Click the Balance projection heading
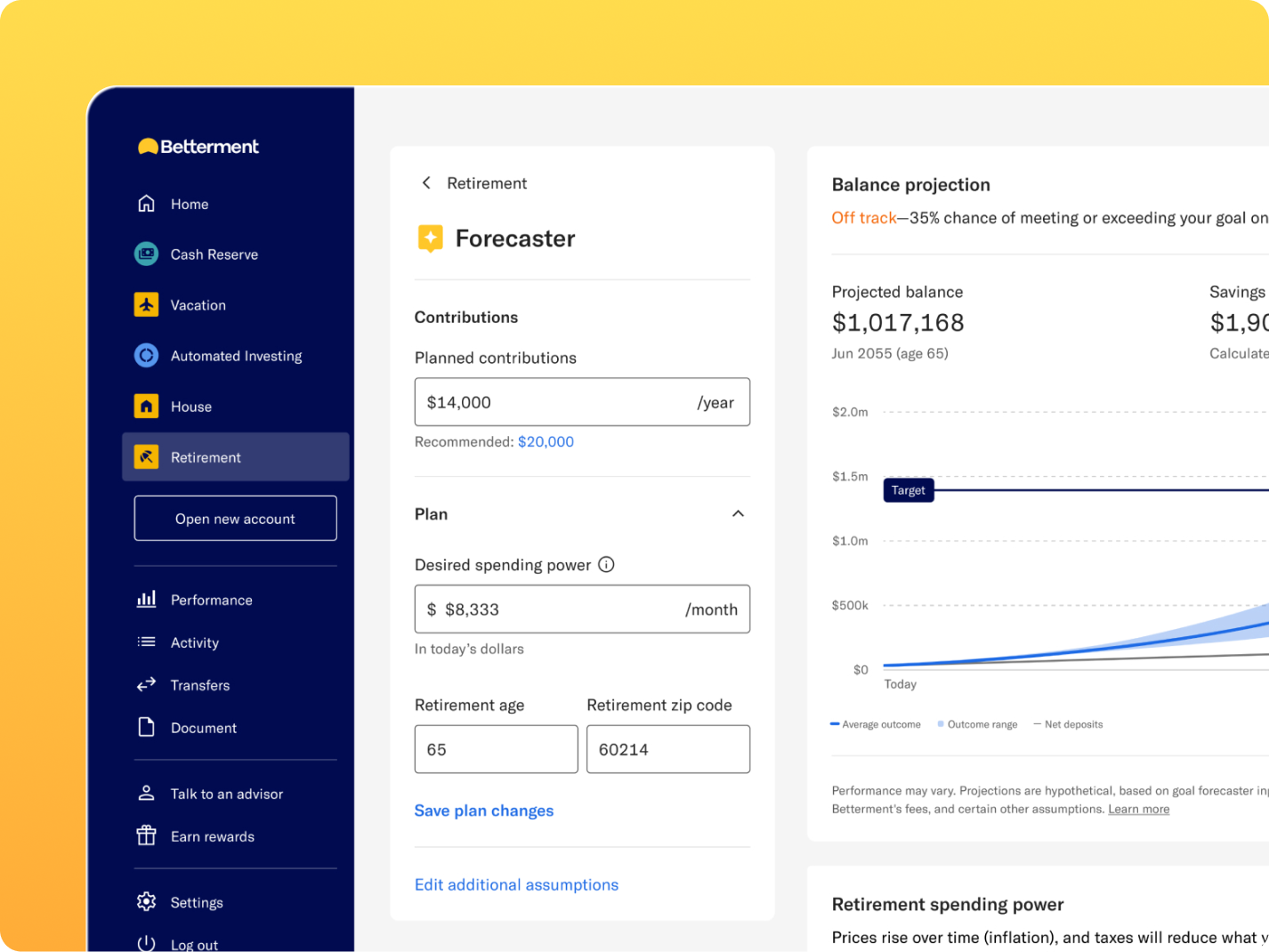Viewport: 1269px width, 952px height. coord(910,185)
